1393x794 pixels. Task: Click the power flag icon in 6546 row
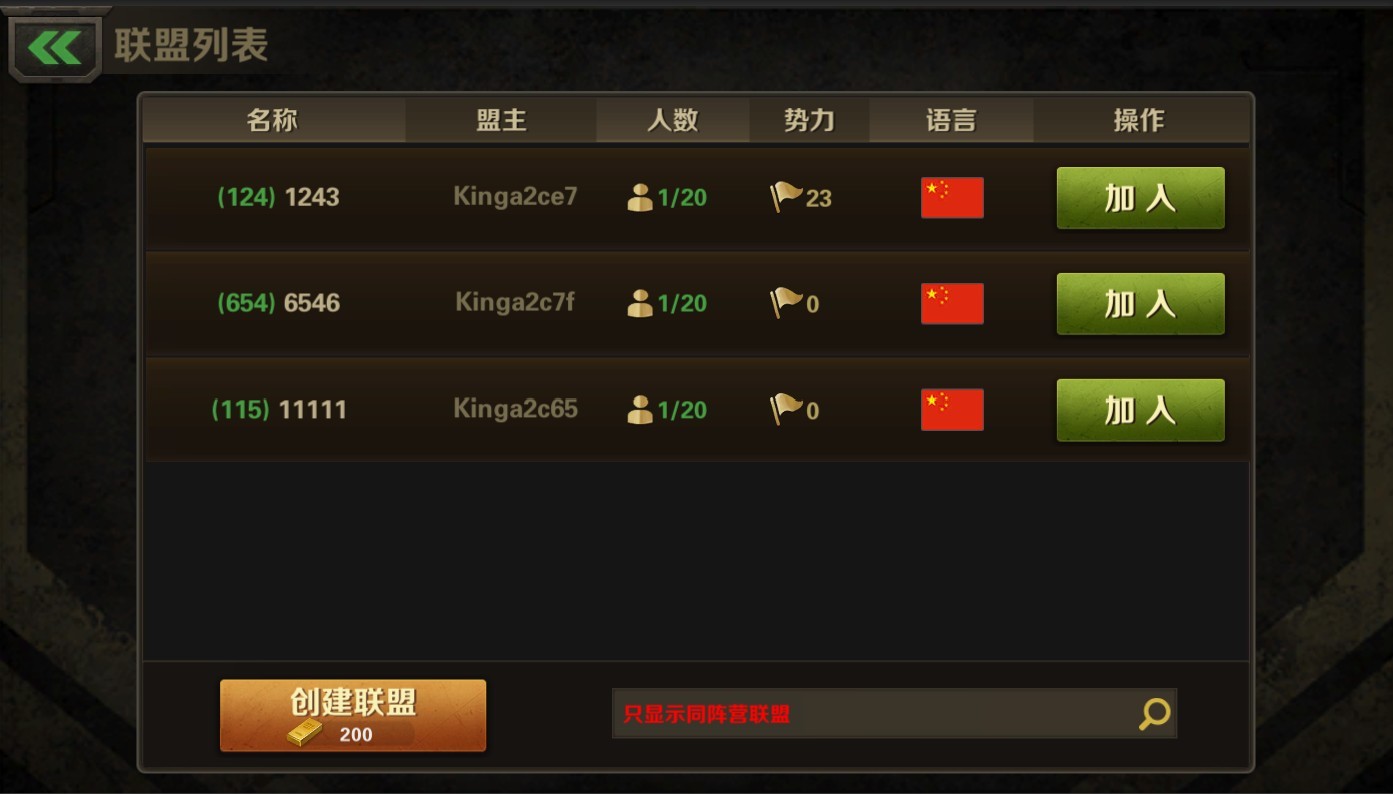(x=787, y=302)
